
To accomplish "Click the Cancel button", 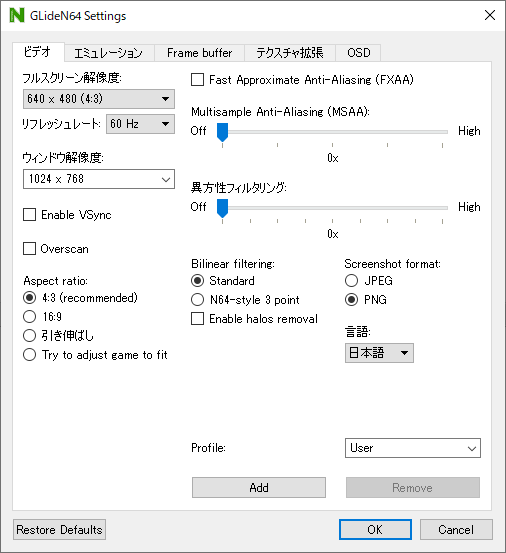I will point(456,529).
